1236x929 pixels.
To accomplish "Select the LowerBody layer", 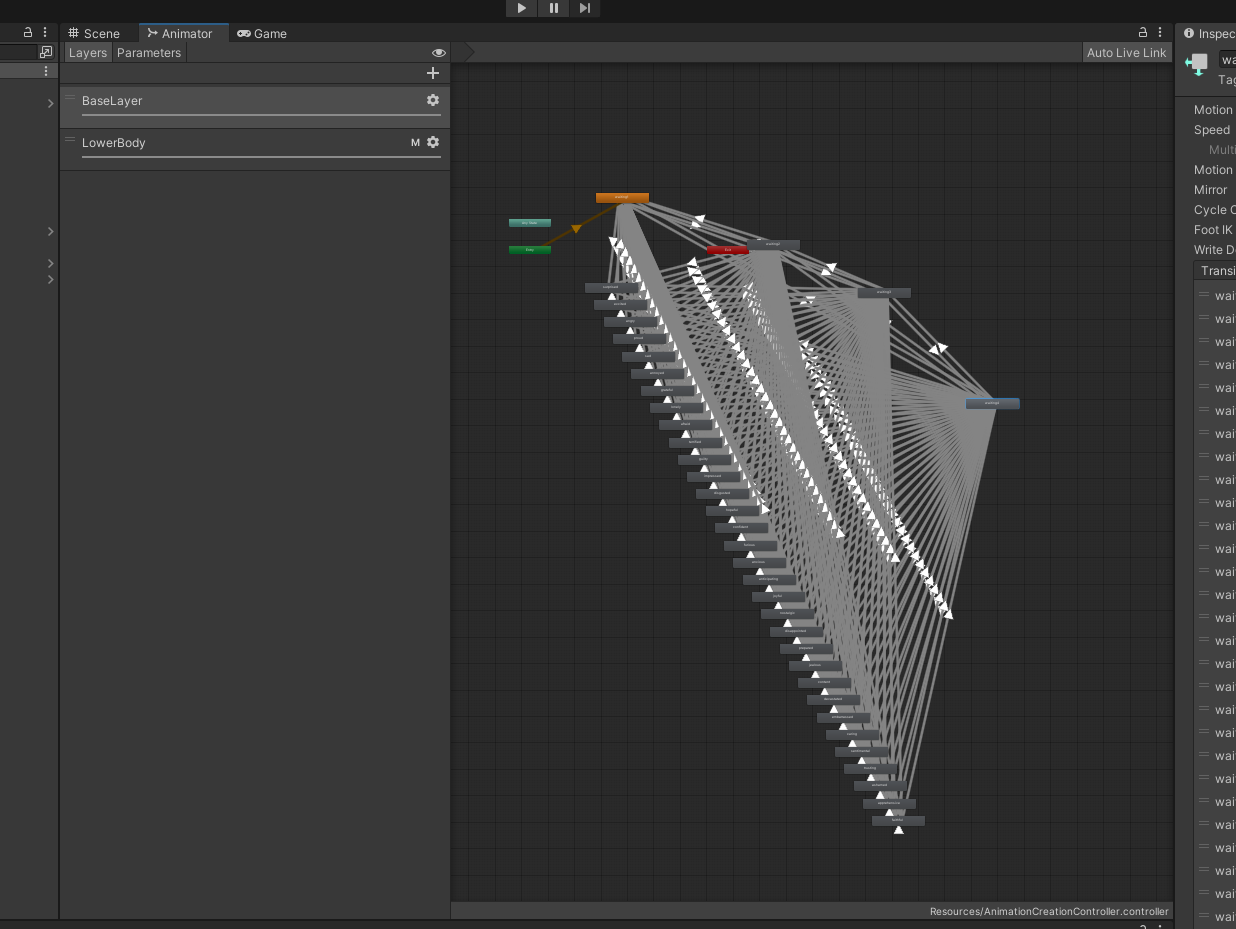I will (x=255, y=149).
